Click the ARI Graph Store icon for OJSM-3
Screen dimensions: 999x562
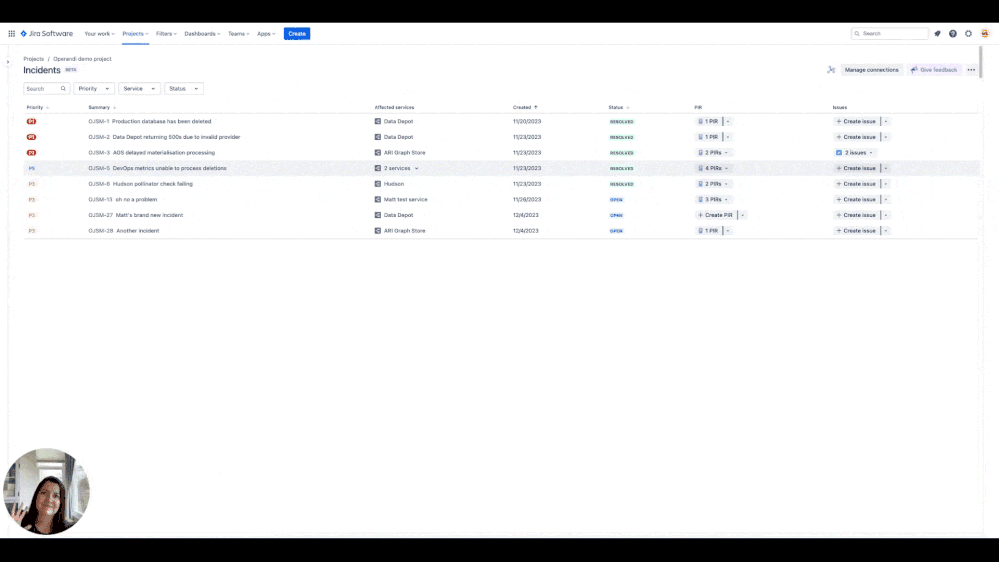378,153
